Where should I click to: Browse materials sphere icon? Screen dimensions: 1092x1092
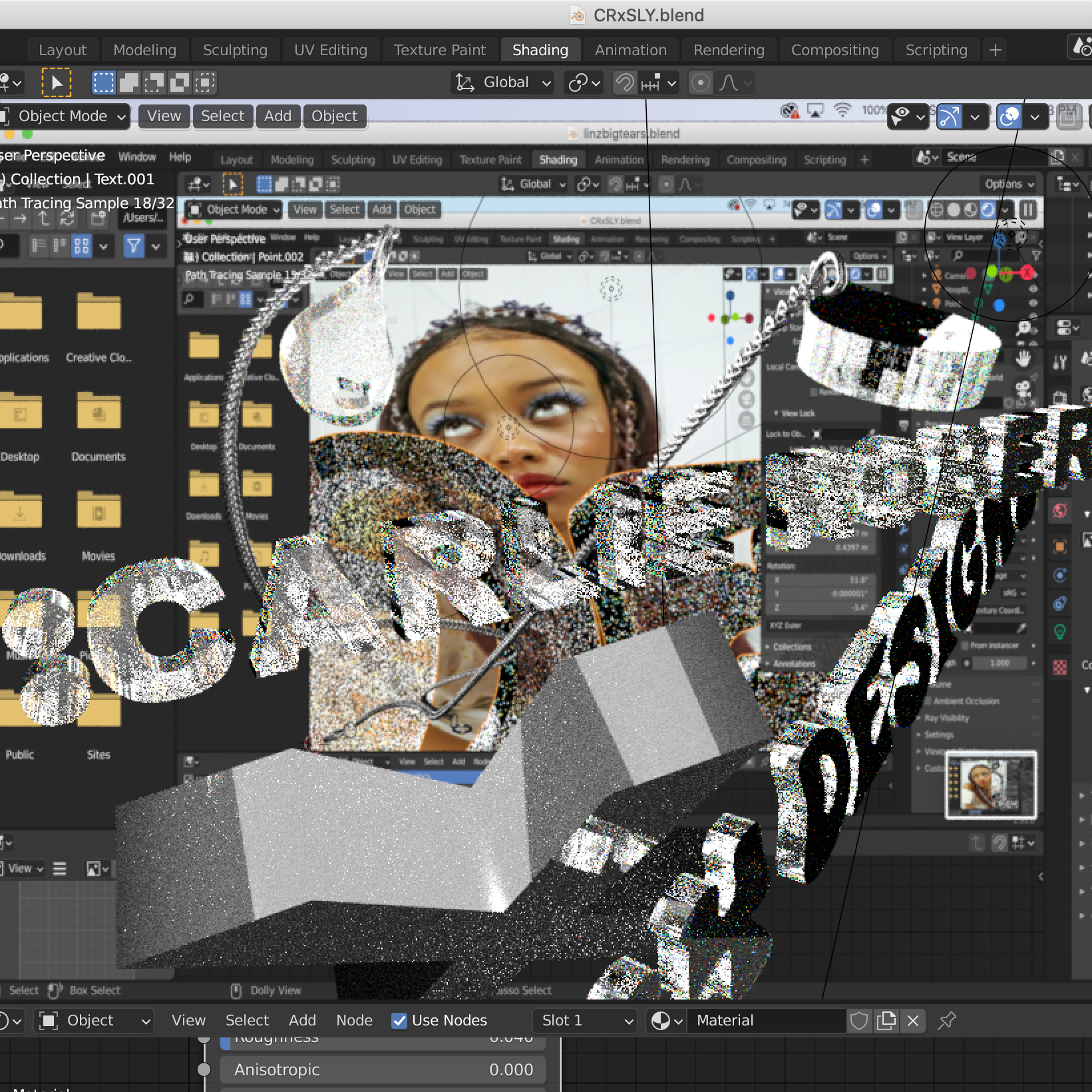[666, 1020]
